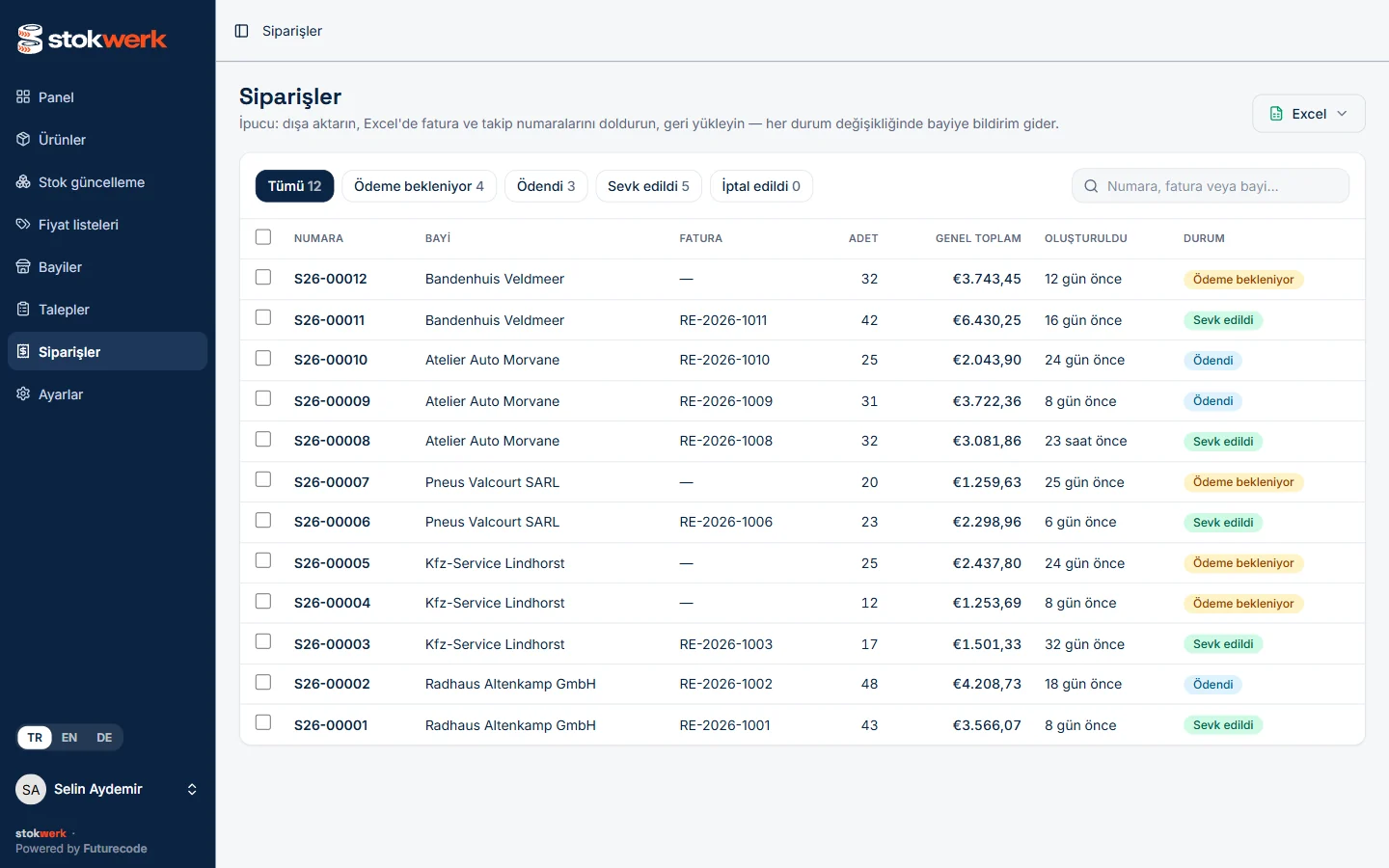The image size is (1389, 868).
Task: Click the Ürünler box icon
Action: 23,139
